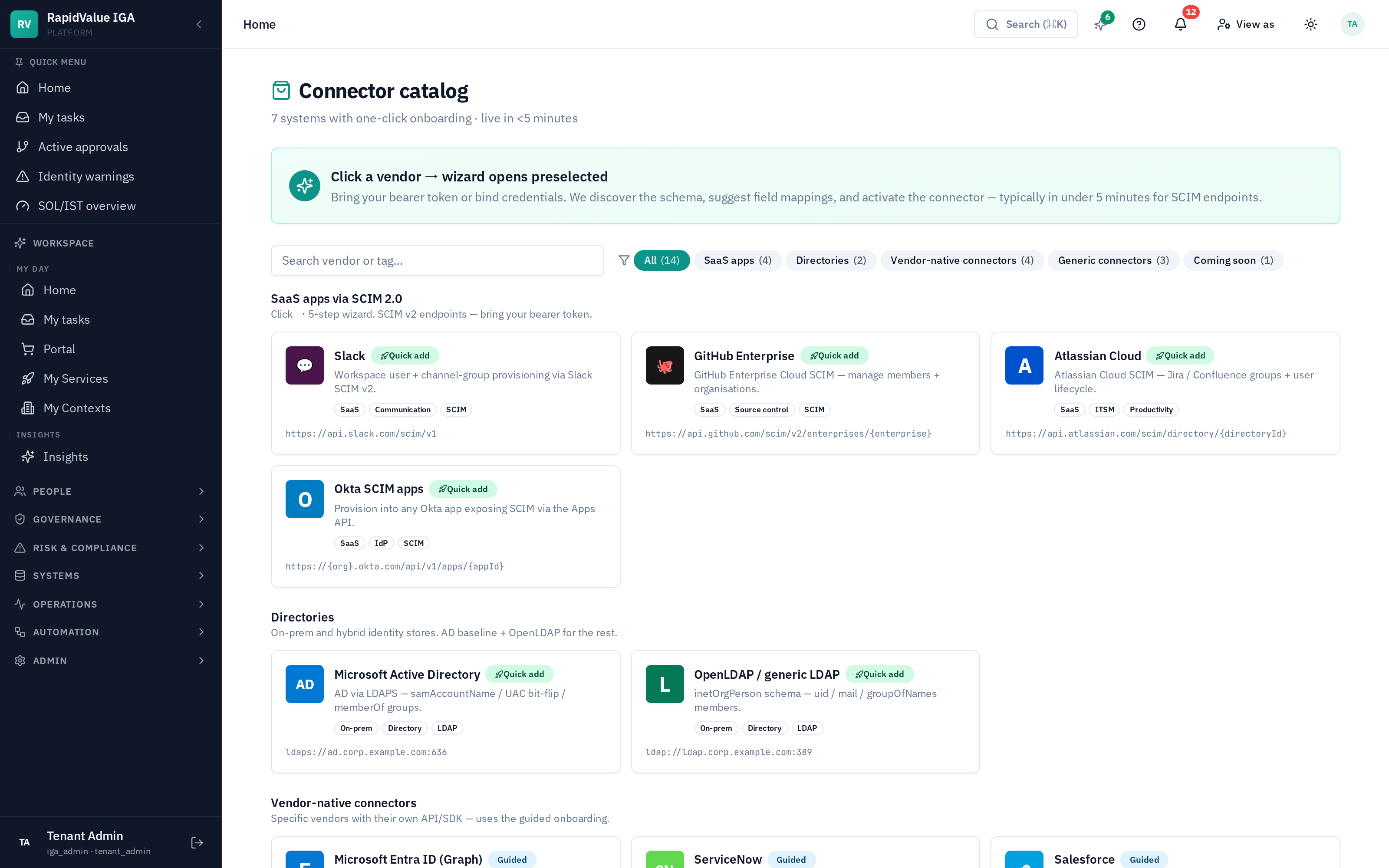1389x868 pixels.
Task: Click the Search vendor or tag field
Action: (438, 261)
